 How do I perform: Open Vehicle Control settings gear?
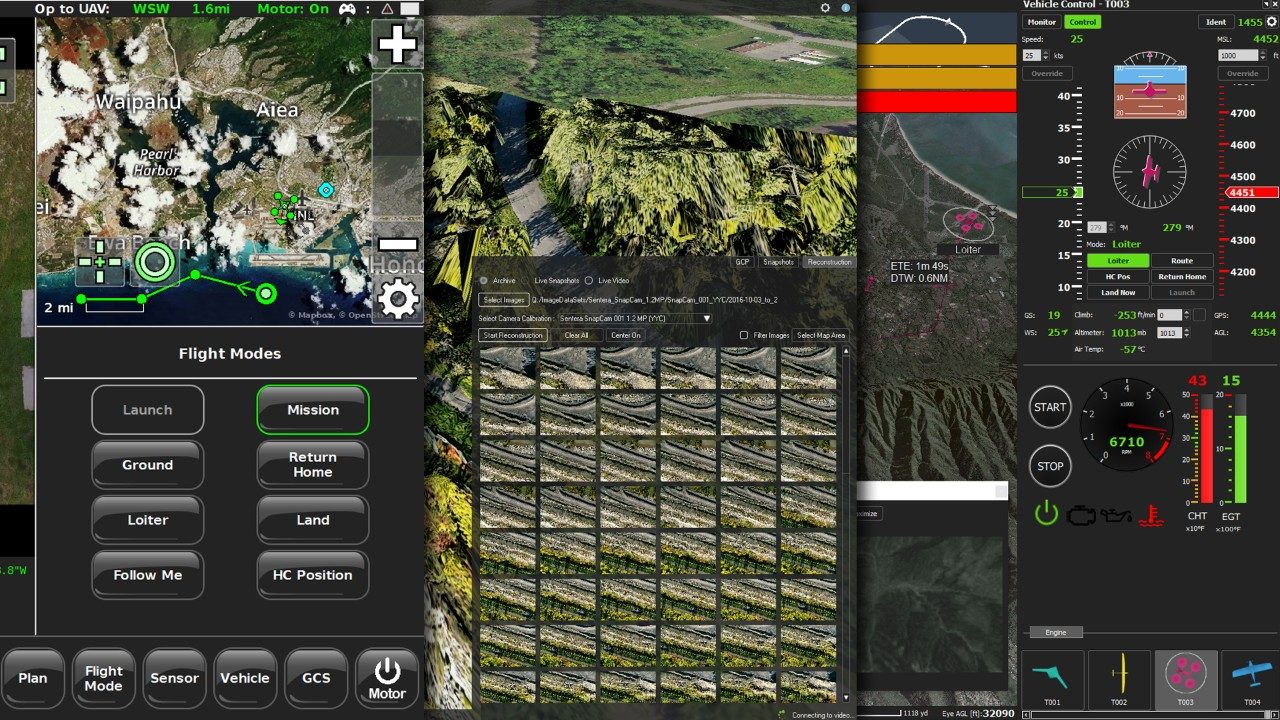[x=825, y=8]
